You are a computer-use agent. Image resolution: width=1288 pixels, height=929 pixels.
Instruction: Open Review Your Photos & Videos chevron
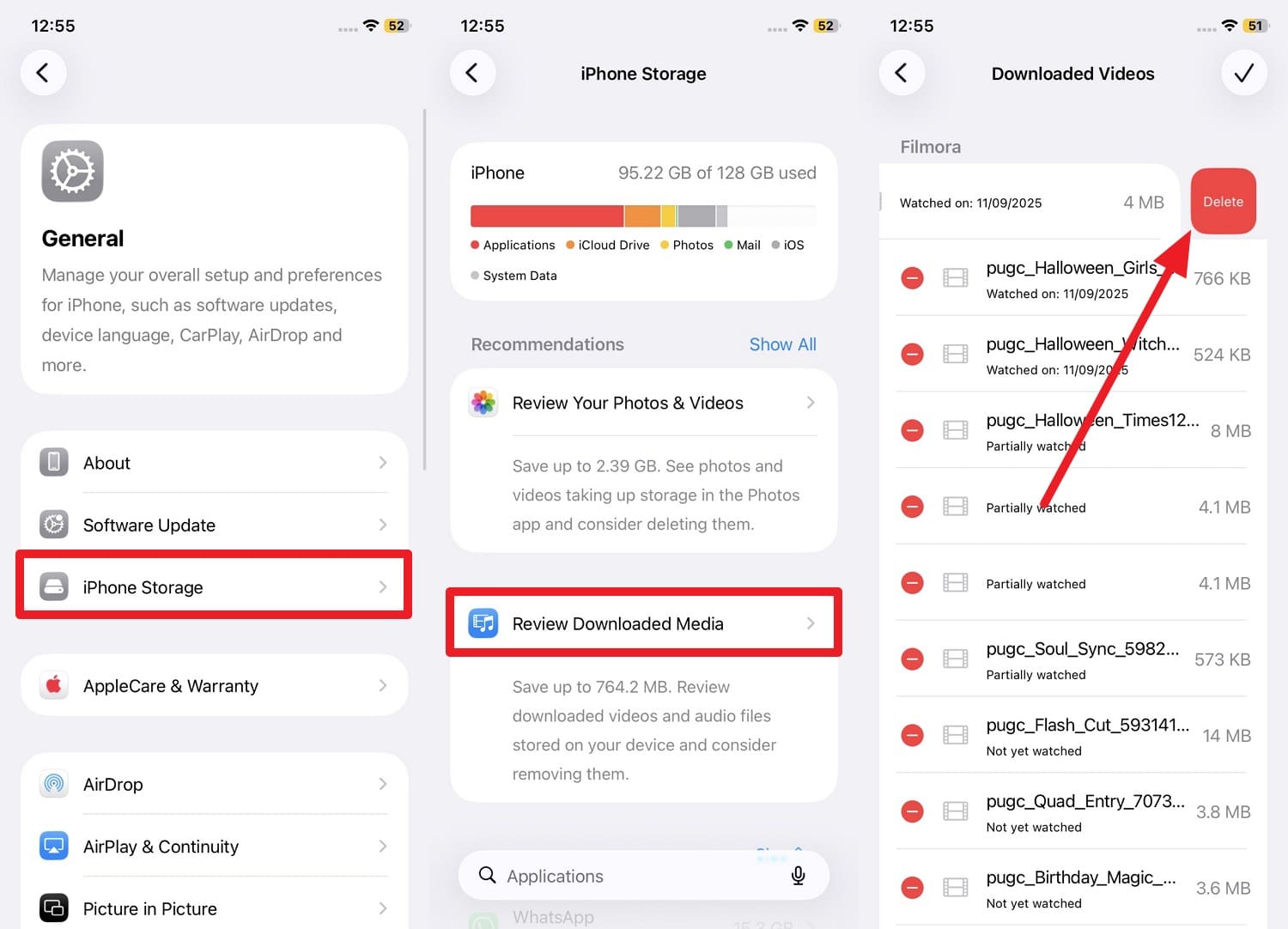pos(811,402)
